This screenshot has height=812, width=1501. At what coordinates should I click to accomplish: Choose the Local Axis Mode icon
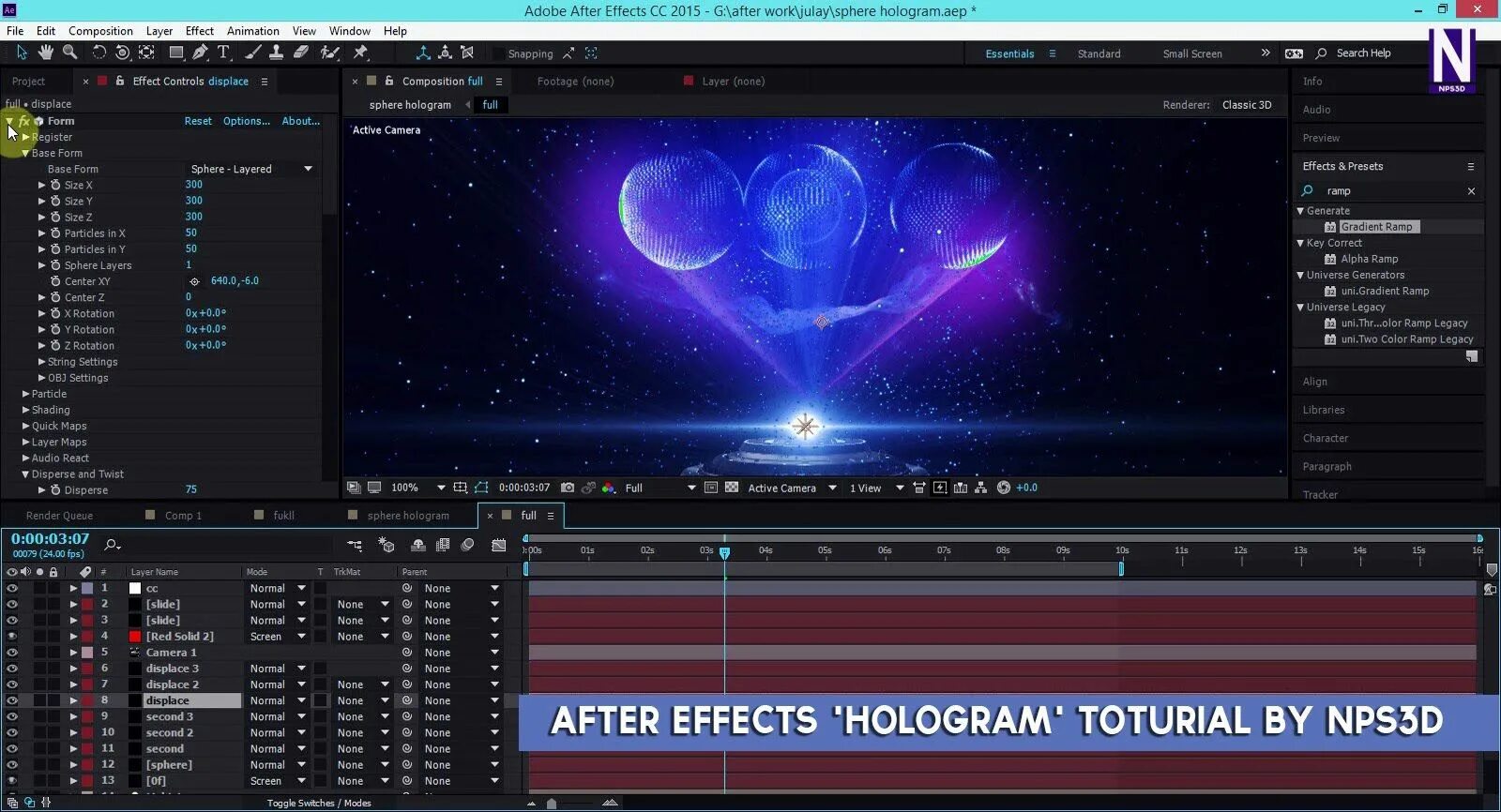pos(423,53)
